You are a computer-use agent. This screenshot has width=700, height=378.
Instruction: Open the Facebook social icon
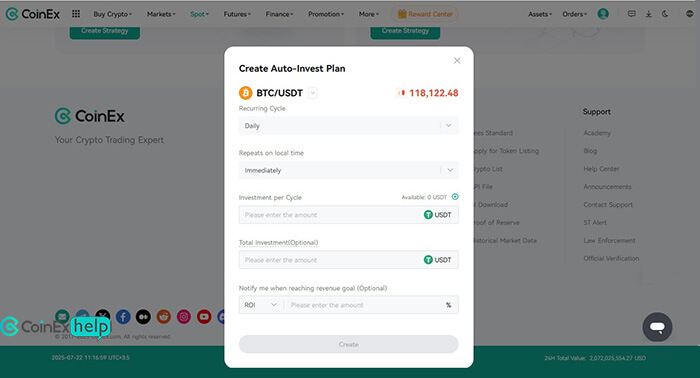[x=123, y=317]
